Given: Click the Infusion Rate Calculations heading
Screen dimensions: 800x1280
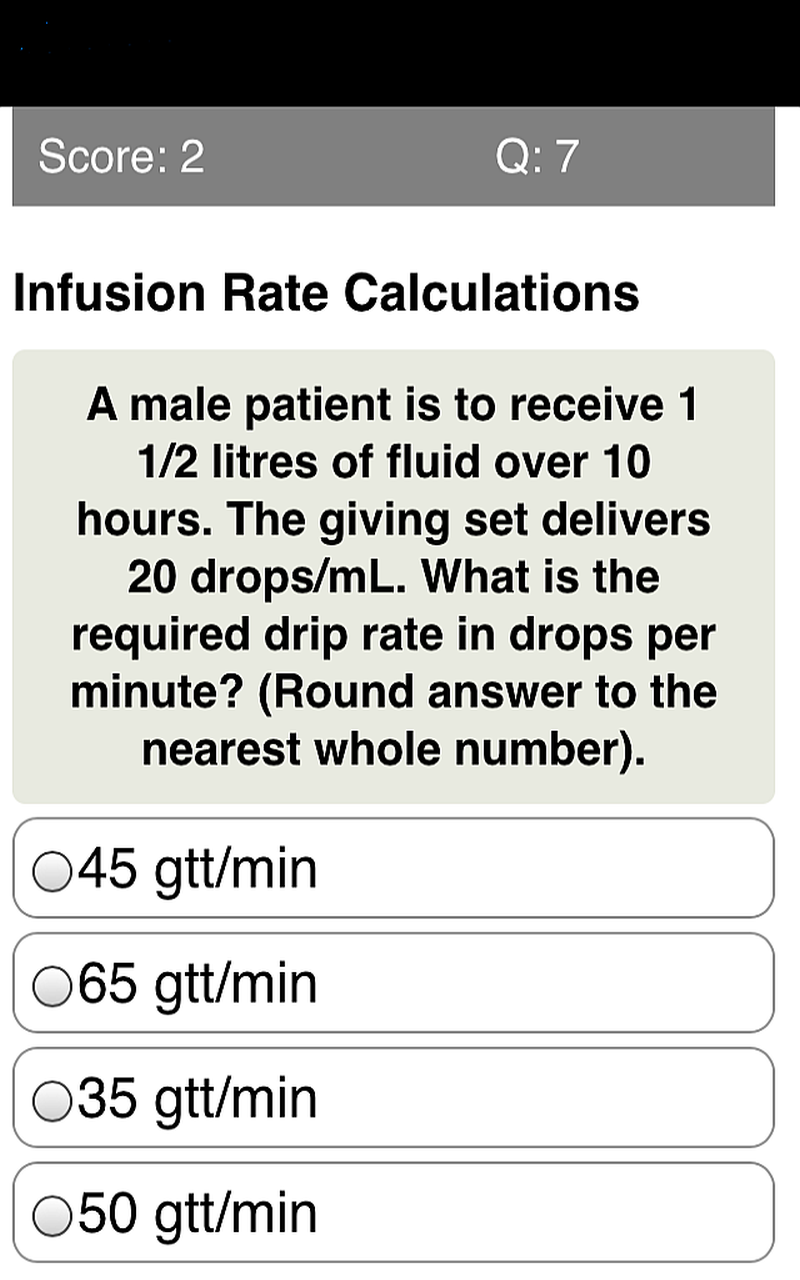Looking at the screenshot, I should click(x=325, y=292).
